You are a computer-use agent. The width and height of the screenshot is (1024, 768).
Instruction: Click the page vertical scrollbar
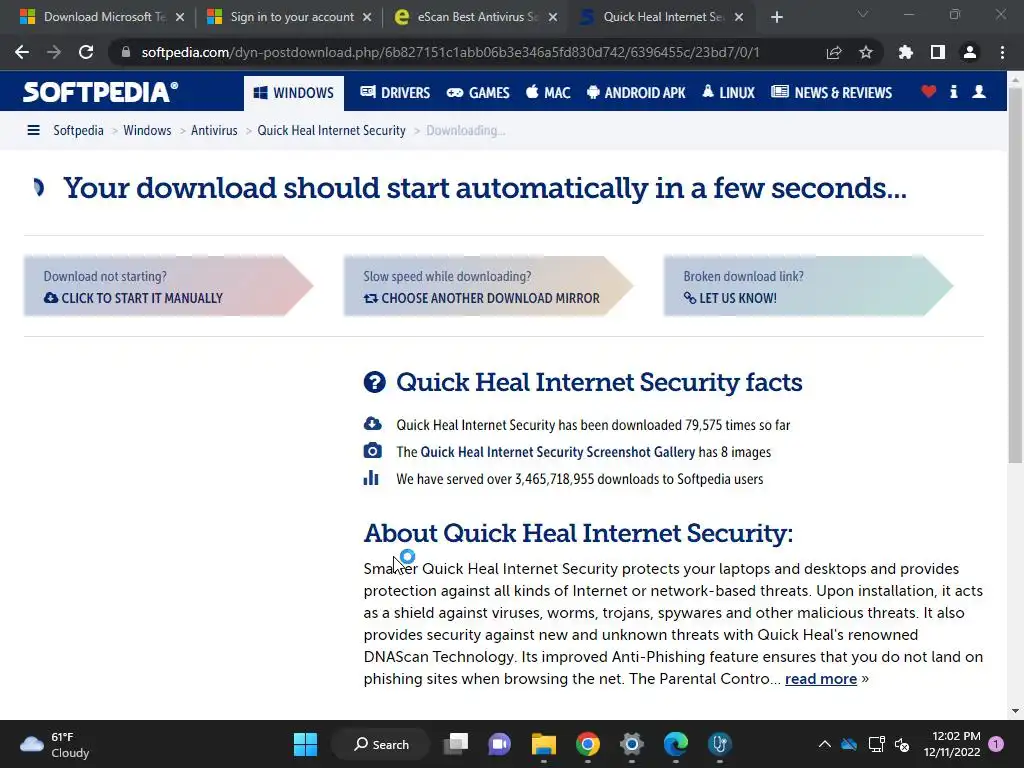pos(1014,274)
